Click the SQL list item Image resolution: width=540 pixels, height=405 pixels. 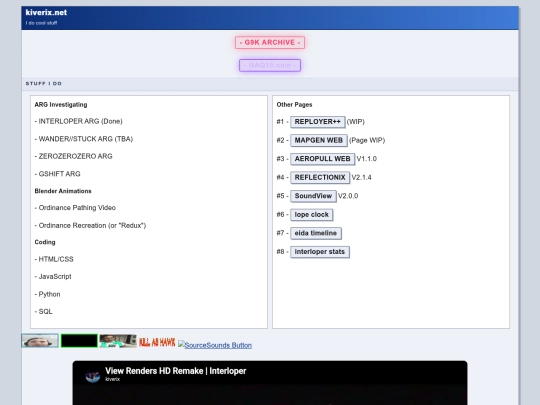coord(43,312)
